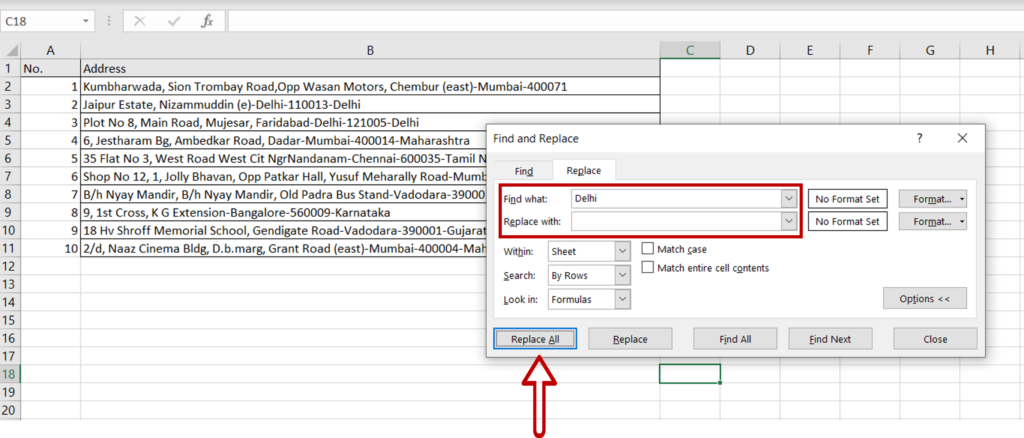Open the Search dropdown set to By Rows
Viewport: 1024px width, 438px height.
pos(589,275)
